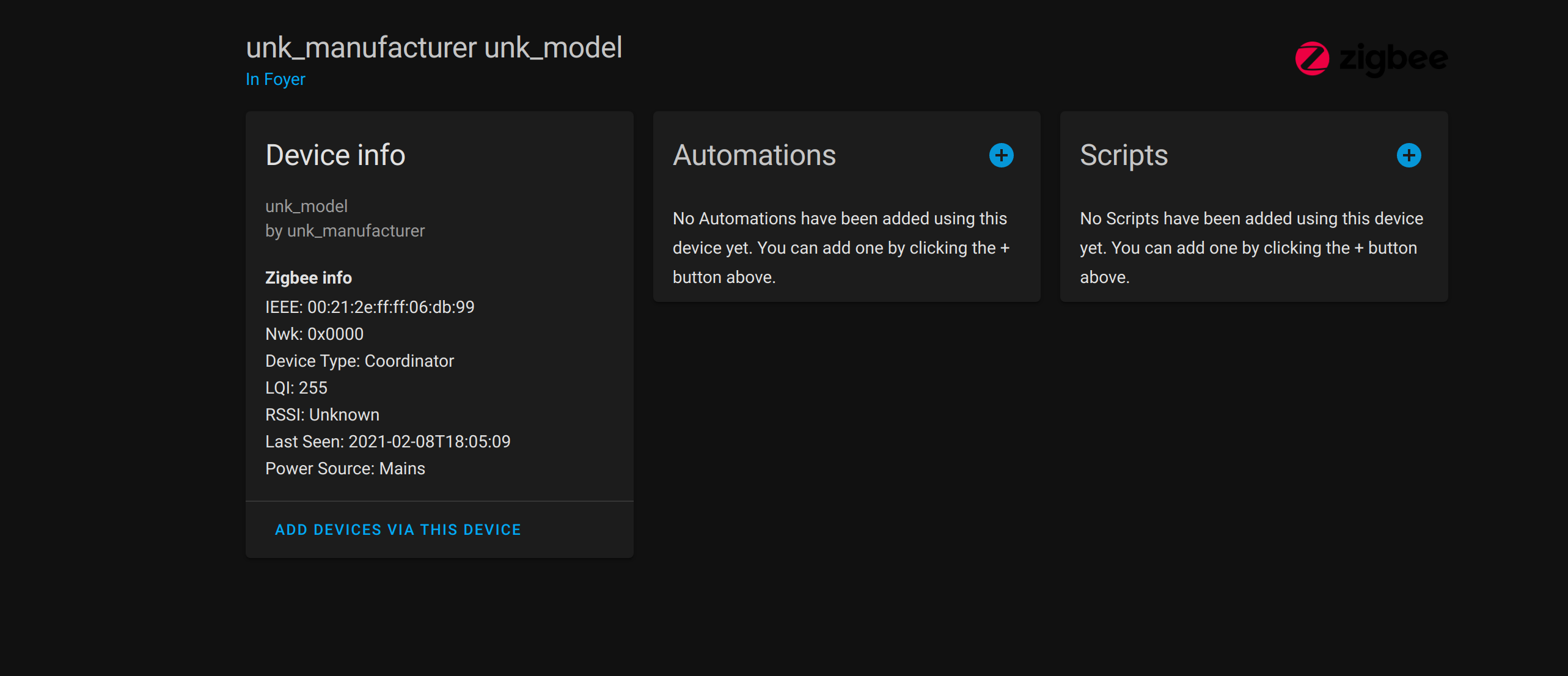Select the LQI 255 value

click(296, 388)
